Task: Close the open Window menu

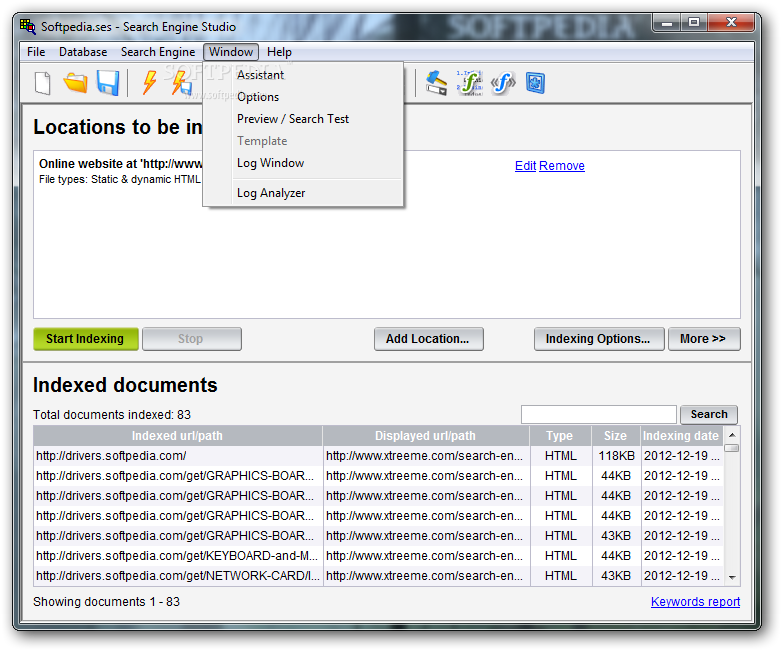Action: [230, 52]
